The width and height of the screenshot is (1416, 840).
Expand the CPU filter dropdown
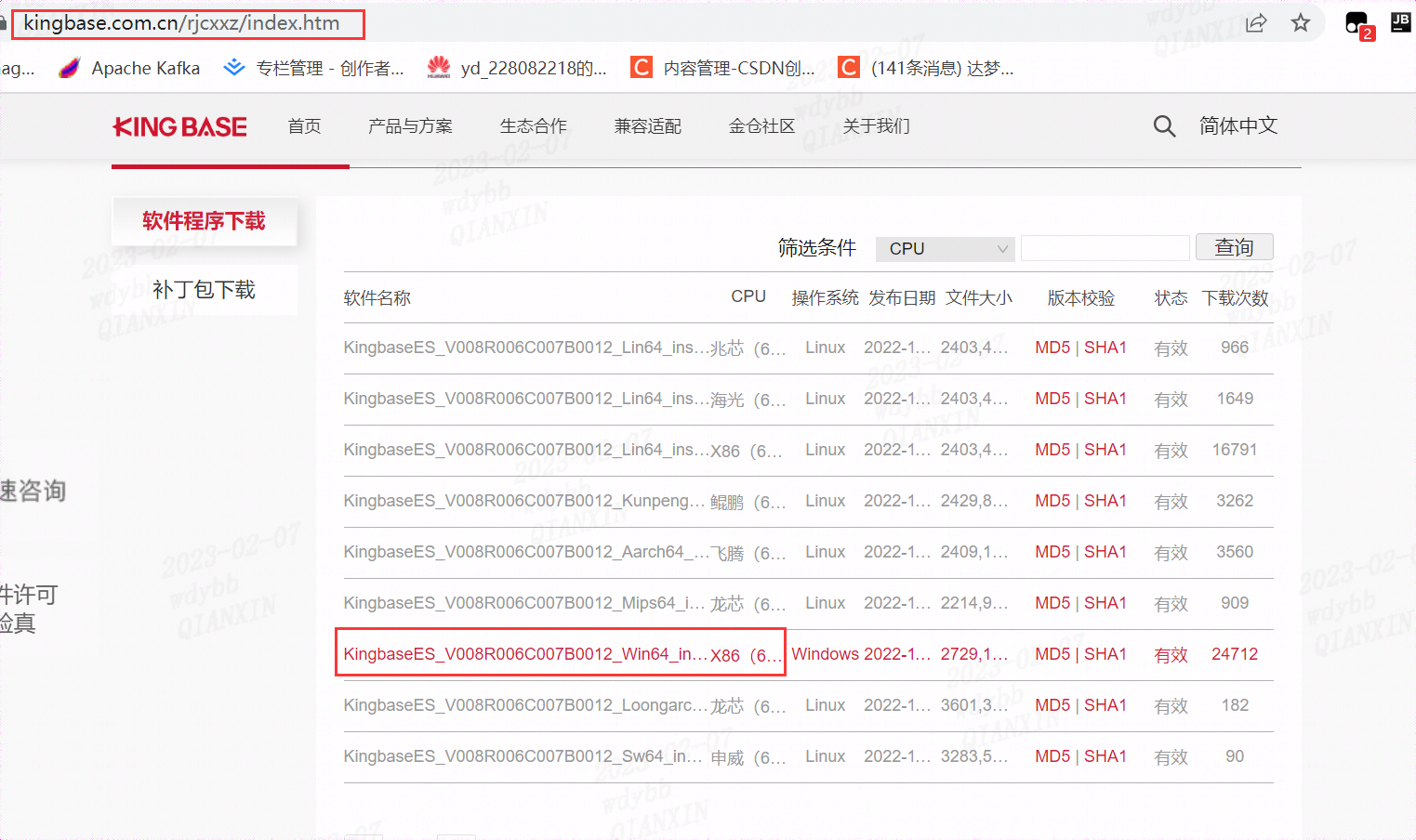(x=945, y=249)
